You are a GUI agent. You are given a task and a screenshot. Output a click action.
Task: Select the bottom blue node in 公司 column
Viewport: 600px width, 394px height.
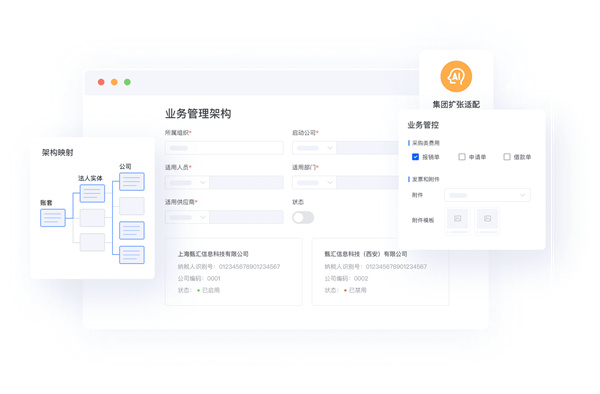132,255
